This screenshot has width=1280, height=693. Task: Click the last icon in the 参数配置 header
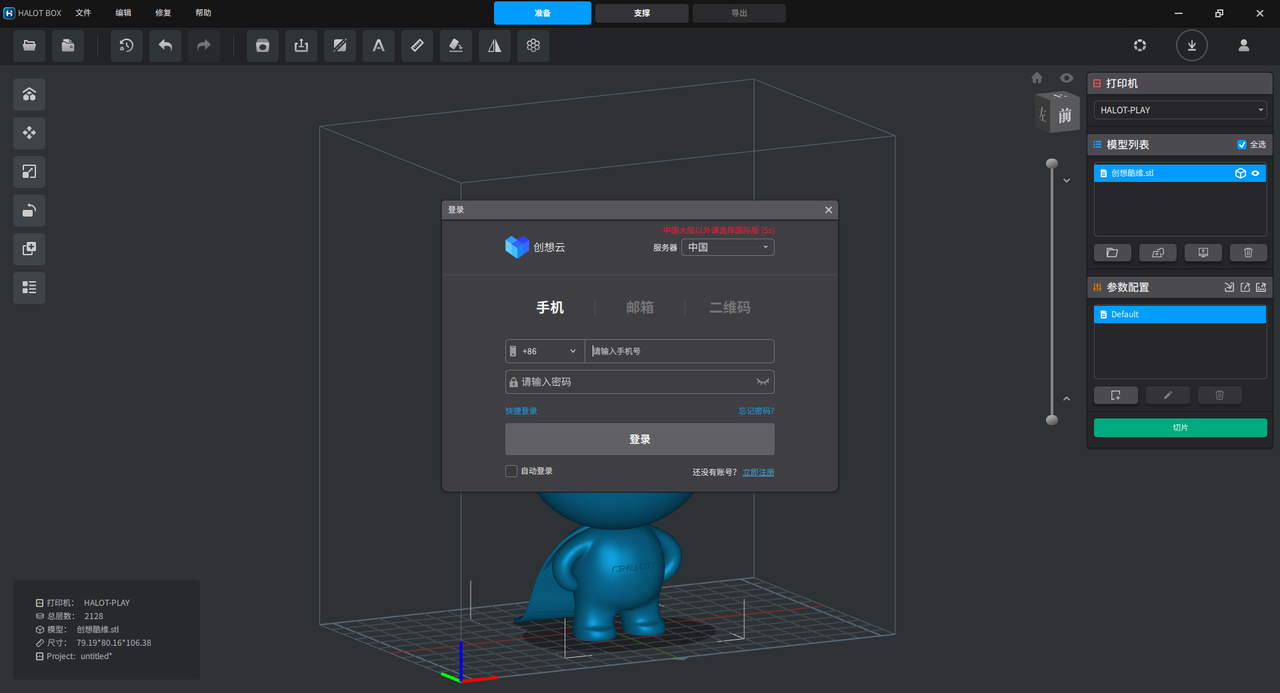[1261, 287]
